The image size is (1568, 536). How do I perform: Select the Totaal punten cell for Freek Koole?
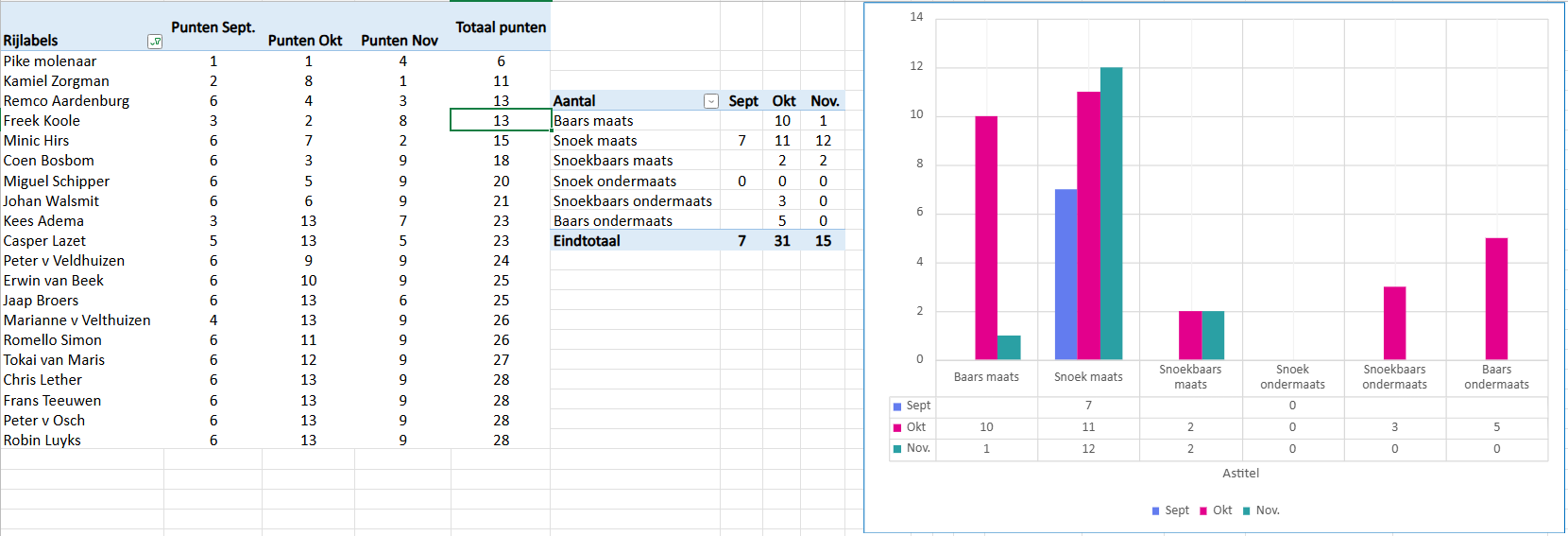point(501,120)
